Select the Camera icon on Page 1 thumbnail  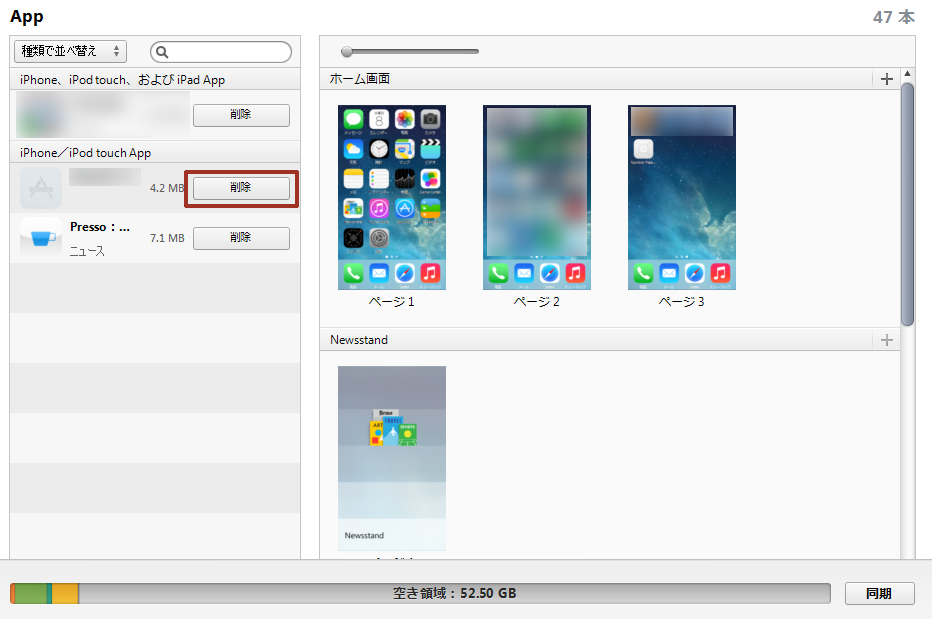428,119
